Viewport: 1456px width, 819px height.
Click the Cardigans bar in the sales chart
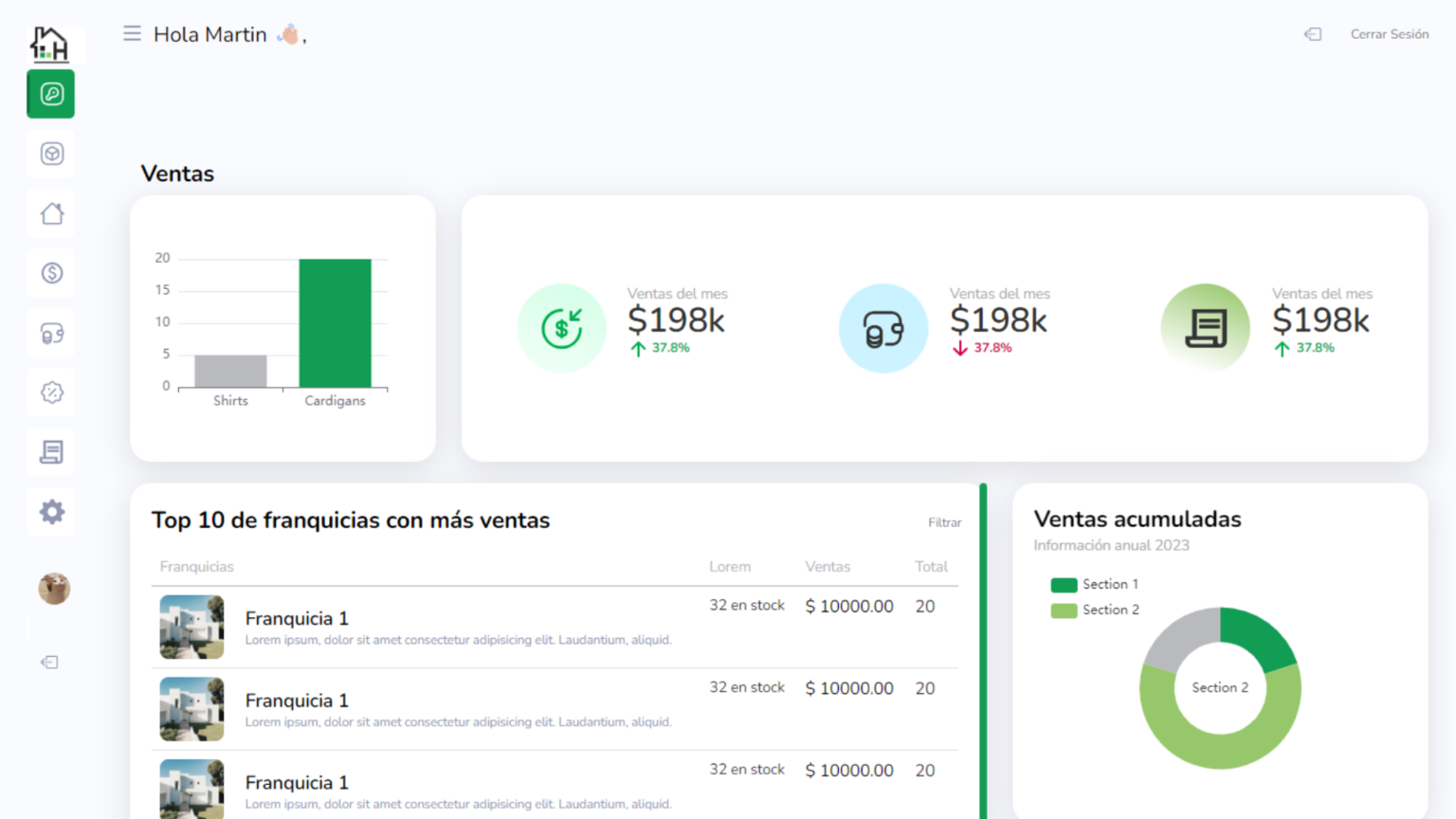334,322
